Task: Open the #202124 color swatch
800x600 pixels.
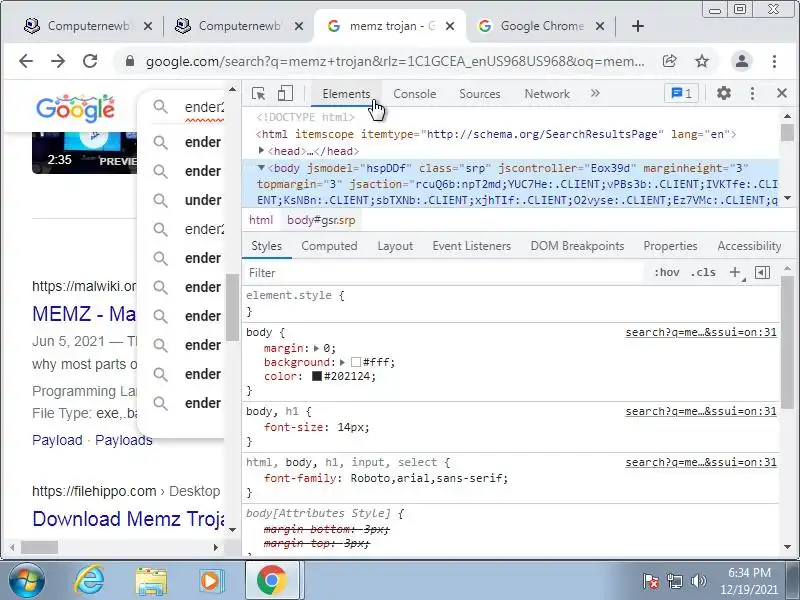Action: click(317, 377)
